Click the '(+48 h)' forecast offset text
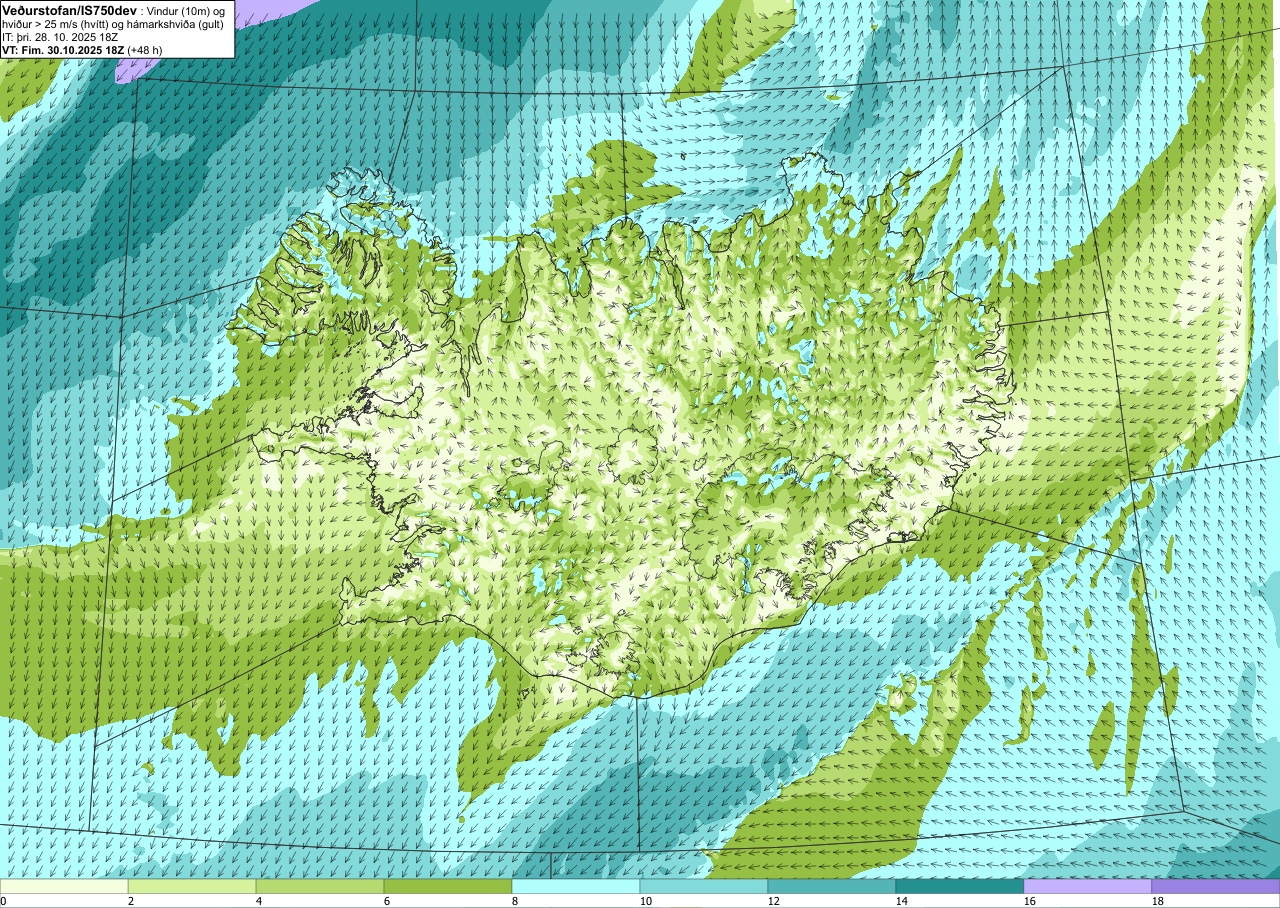The width and height of the screenshot is (1280, 908). pos(146,49)
